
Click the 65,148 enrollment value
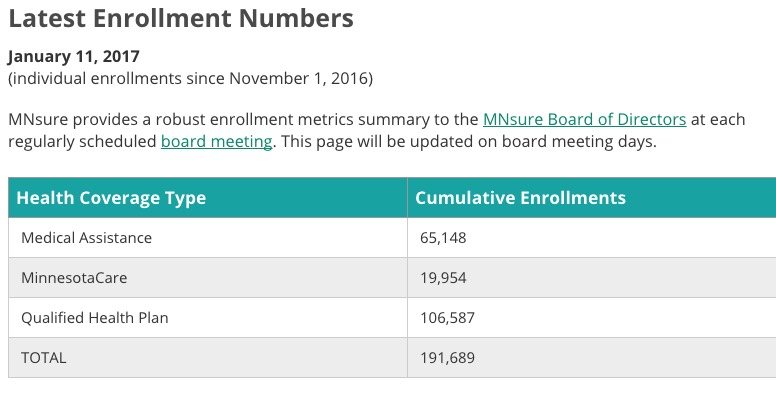443,238
